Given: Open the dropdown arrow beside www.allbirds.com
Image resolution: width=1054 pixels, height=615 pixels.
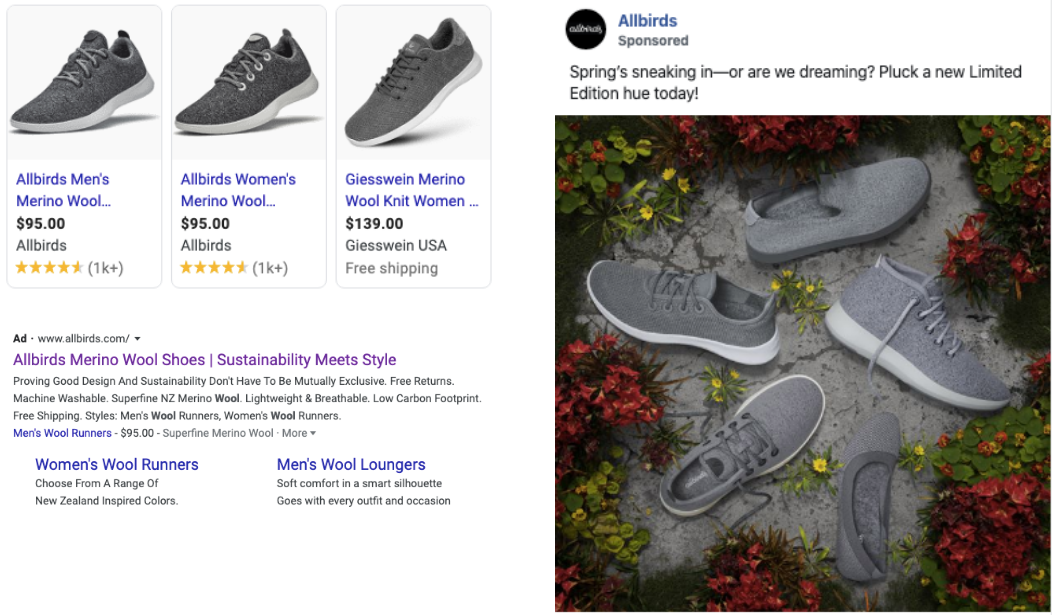Looking at the screenshot, I should 137,339.
